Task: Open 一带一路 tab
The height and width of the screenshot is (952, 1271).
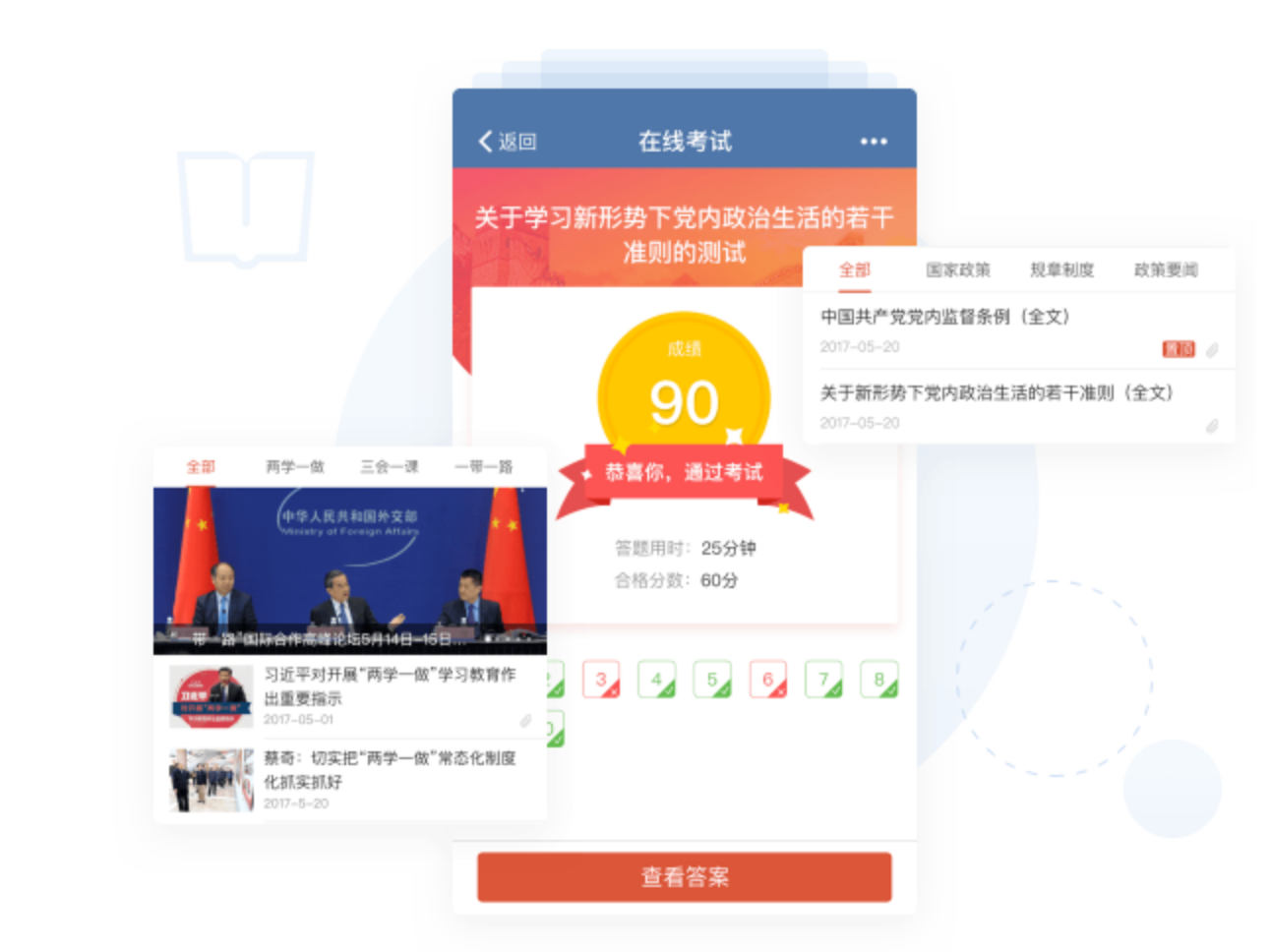Action: click(x=484, y=466)
